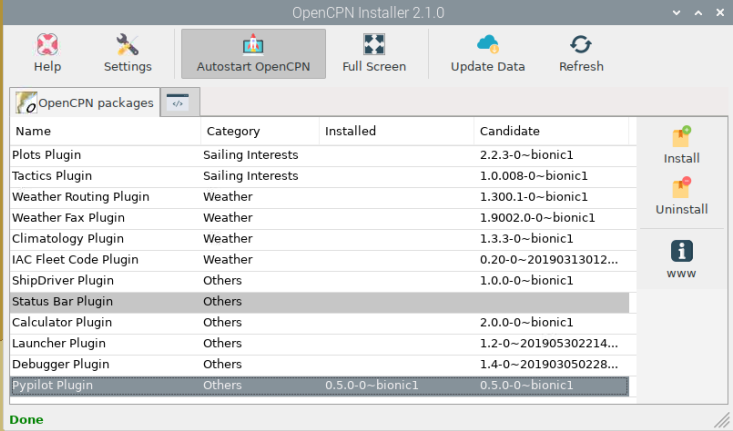The image size is (733, 431).
Task: Minimize the OpenCPN Installer window
Action: 676,13
